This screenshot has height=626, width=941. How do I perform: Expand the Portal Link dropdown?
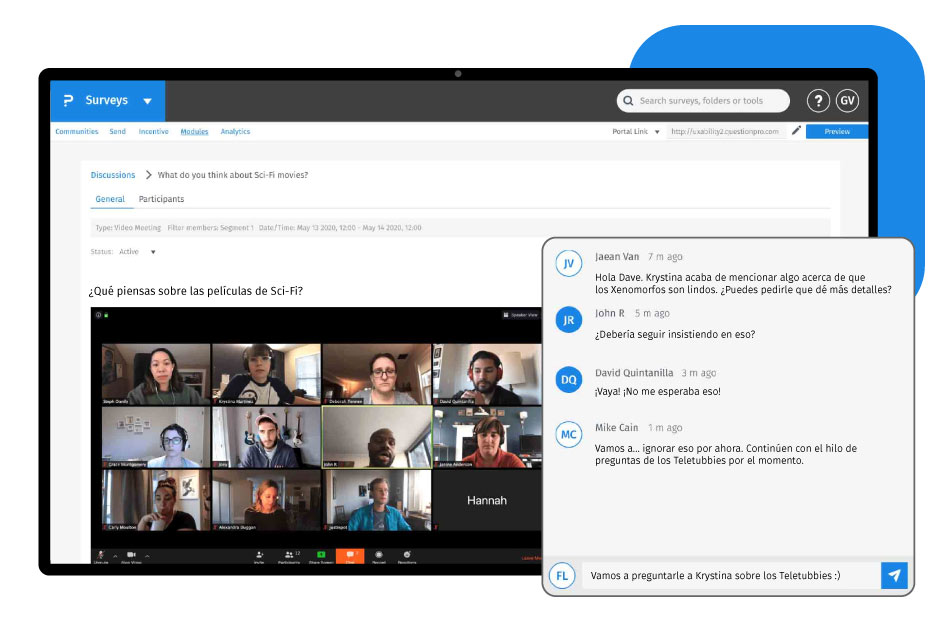point(657,132)
